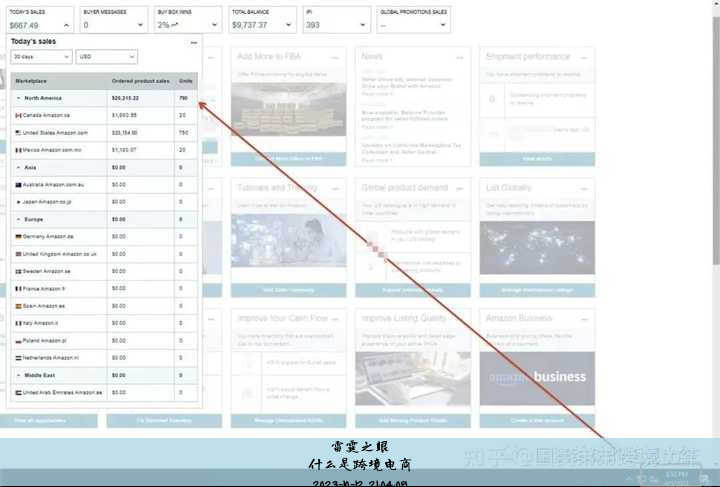
Task: Collapse the North America marketplace group
Action: (19, 98)
